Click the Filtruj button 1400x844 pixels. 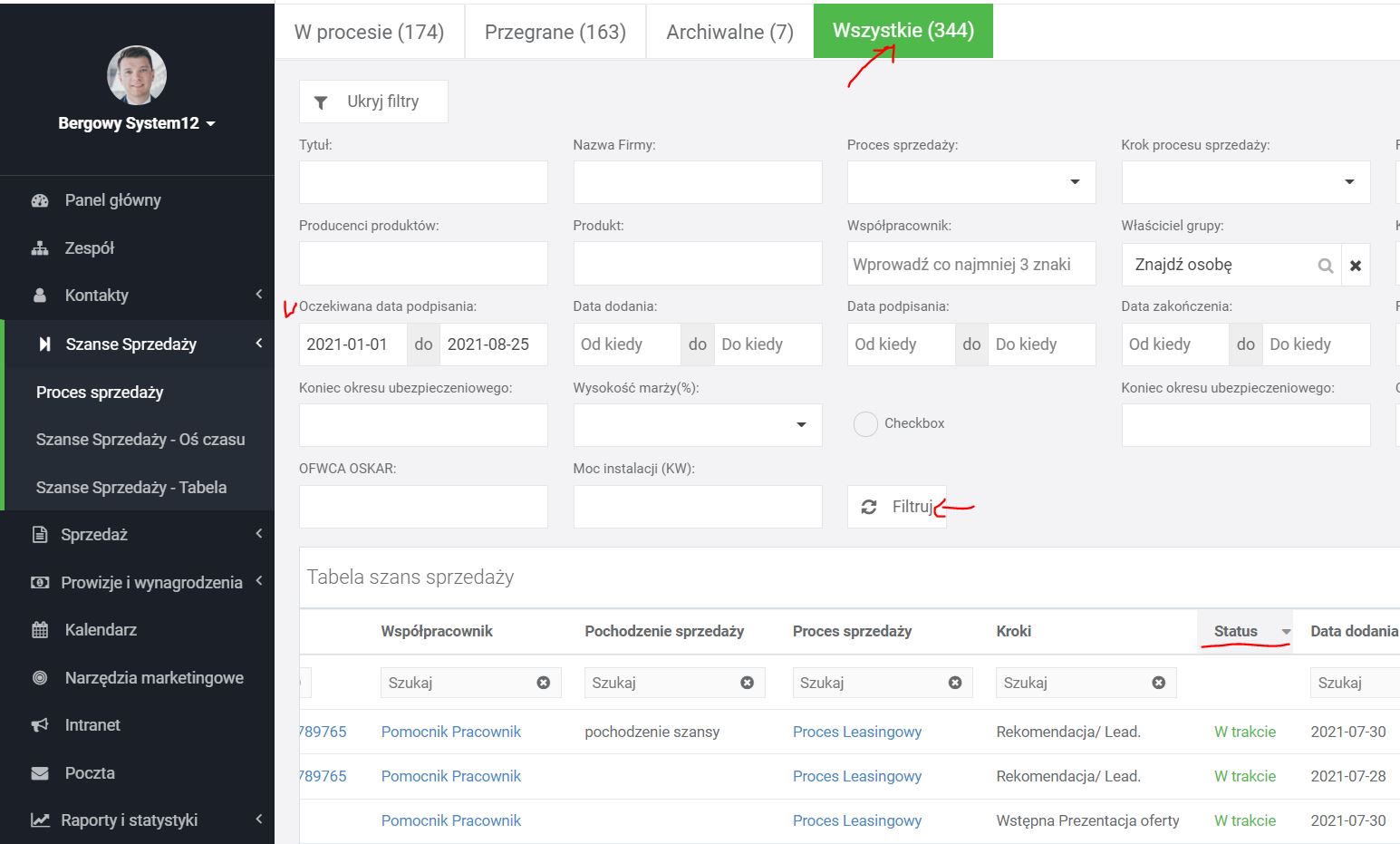point(896,507)
